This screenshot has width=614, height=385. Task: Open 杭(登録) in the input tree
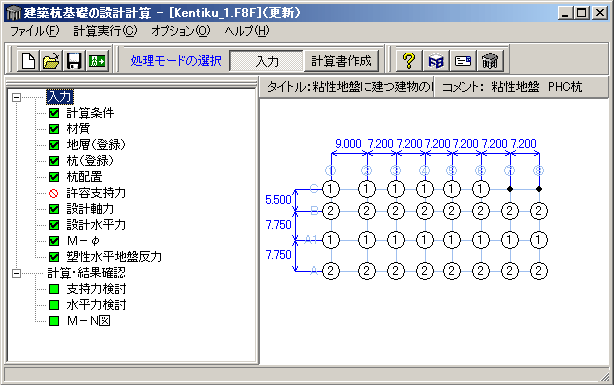pos(90,161)
